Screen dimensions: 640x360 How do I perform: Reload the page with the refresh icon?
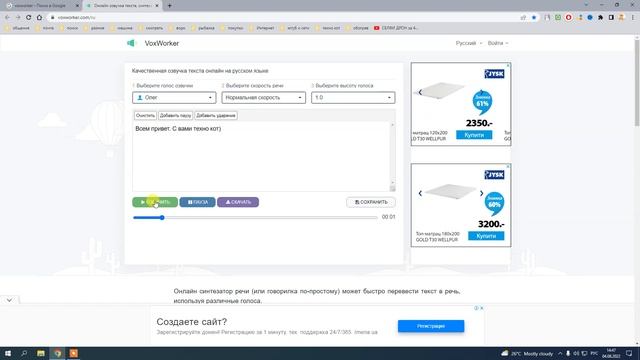click(x=29, y=18)
